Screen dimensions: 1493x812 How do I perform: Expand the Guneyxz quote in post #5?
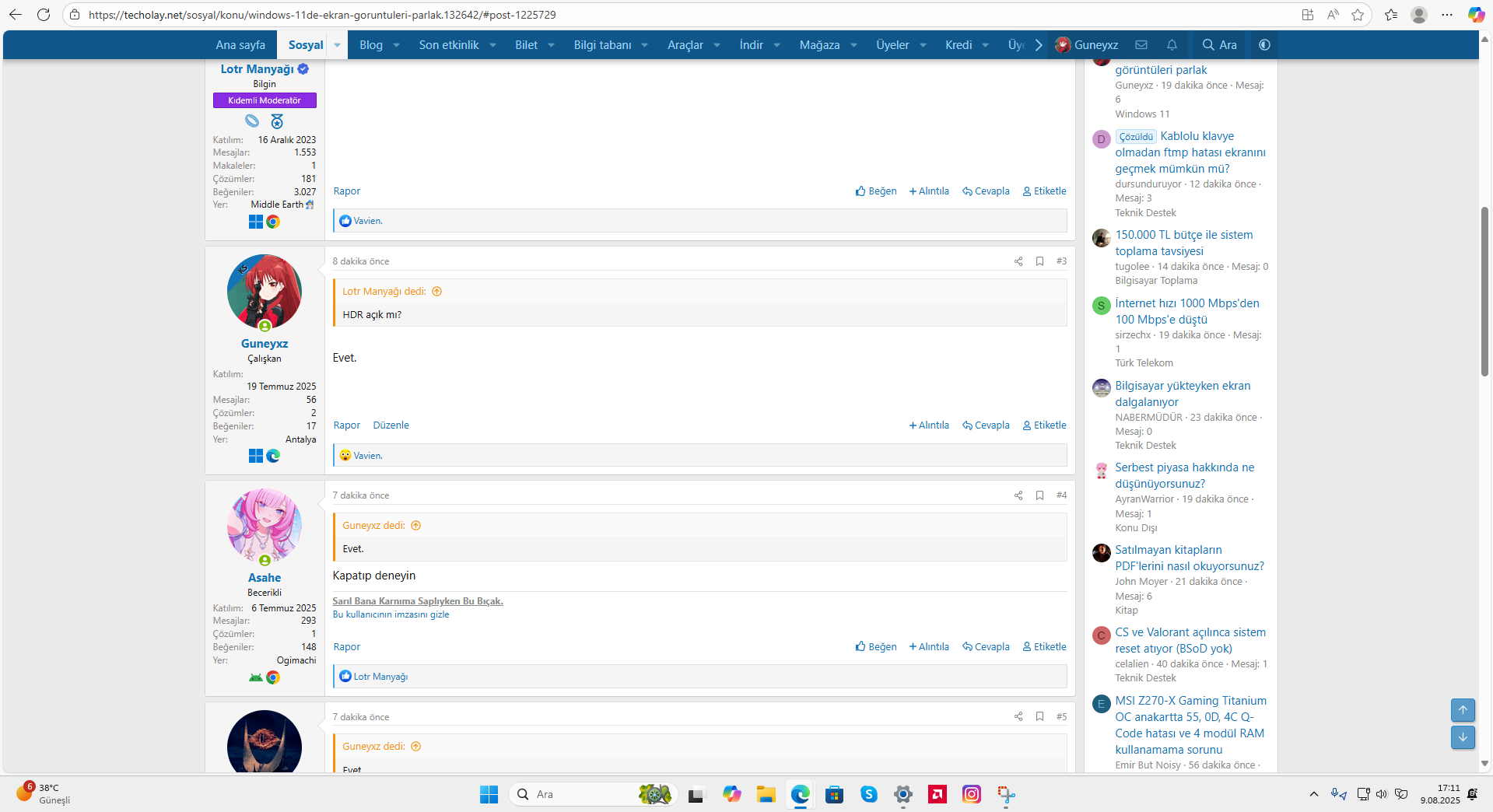point(416,747)
